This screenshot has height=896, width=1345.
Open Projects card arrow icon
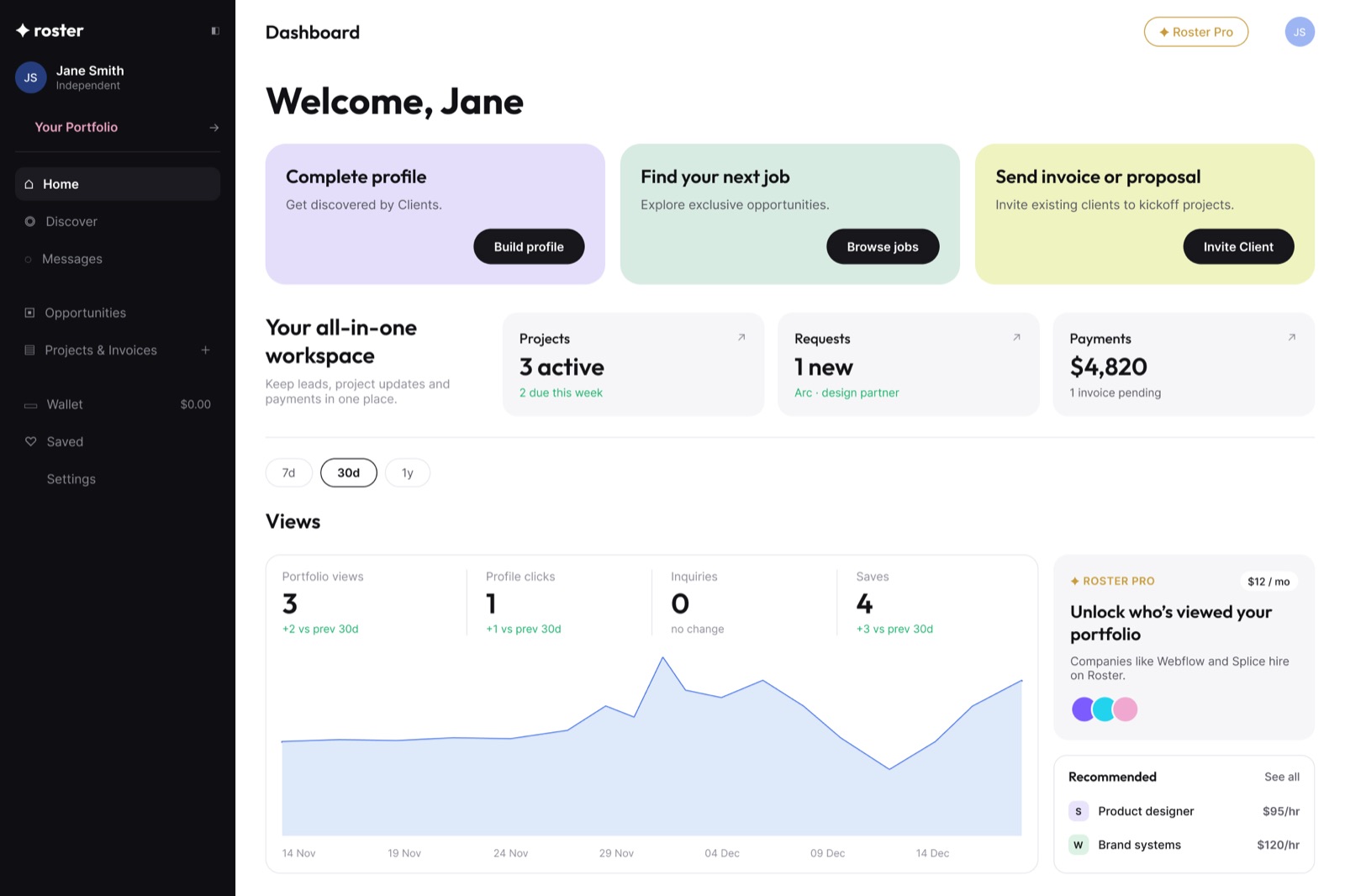tap(741, 337)
